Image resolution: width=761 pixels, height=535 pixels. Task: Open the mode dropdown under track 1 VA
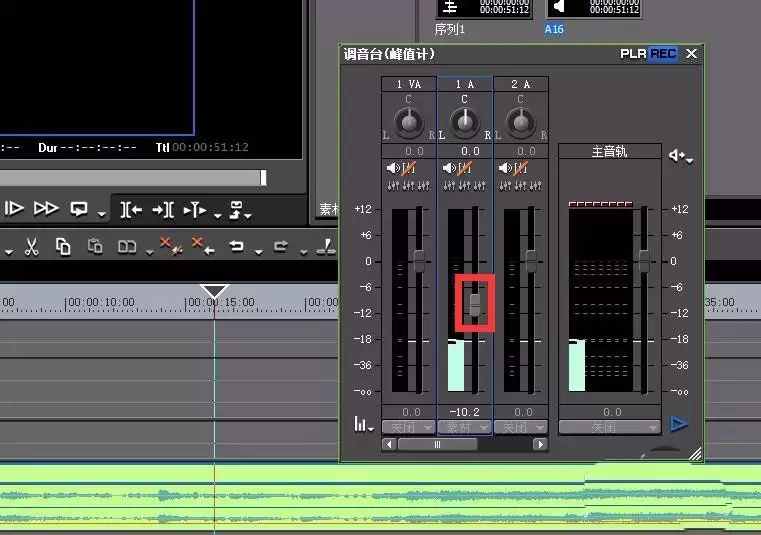point(408,428)
